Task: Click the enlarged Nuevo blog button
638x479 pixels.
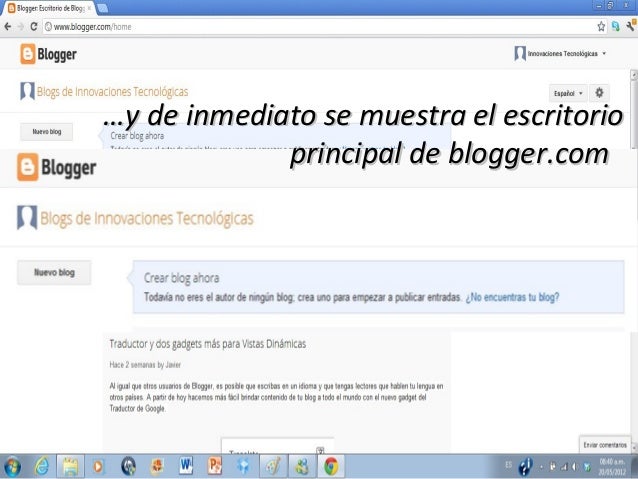Action: click(54, 273)
